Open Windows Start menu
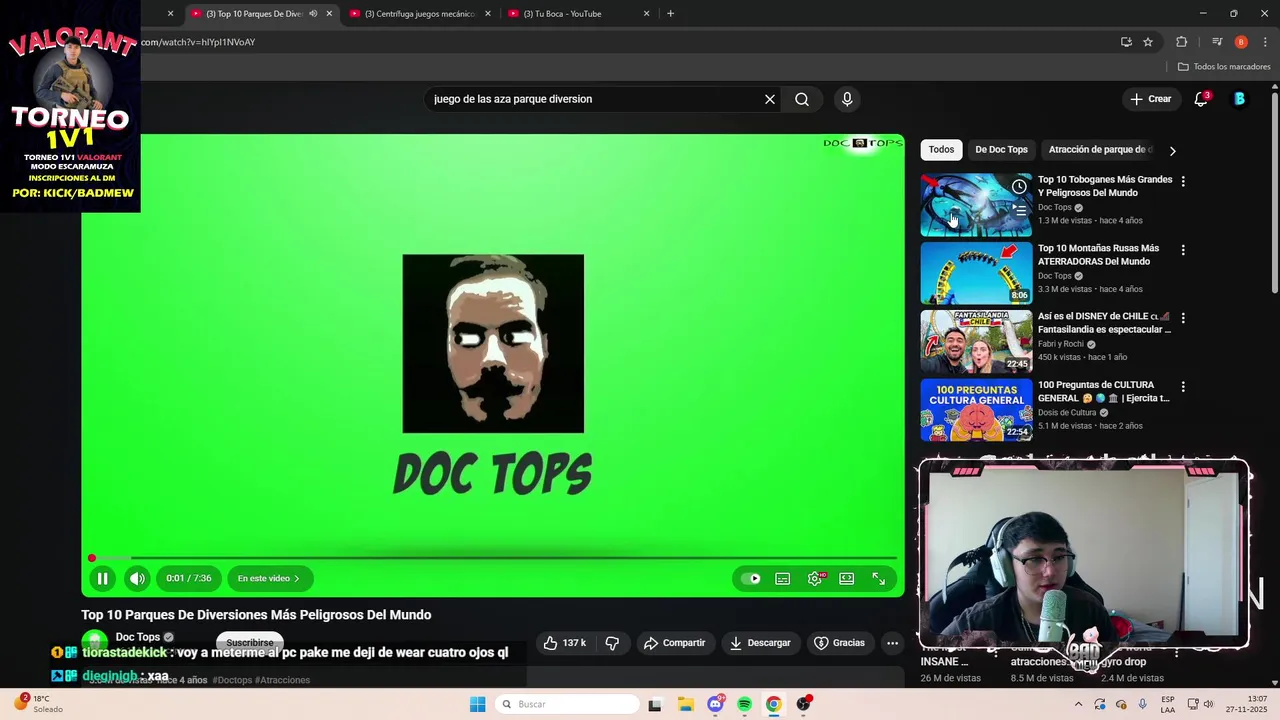The height and width of the screenshot is (720, 1280). pos(477,704)
